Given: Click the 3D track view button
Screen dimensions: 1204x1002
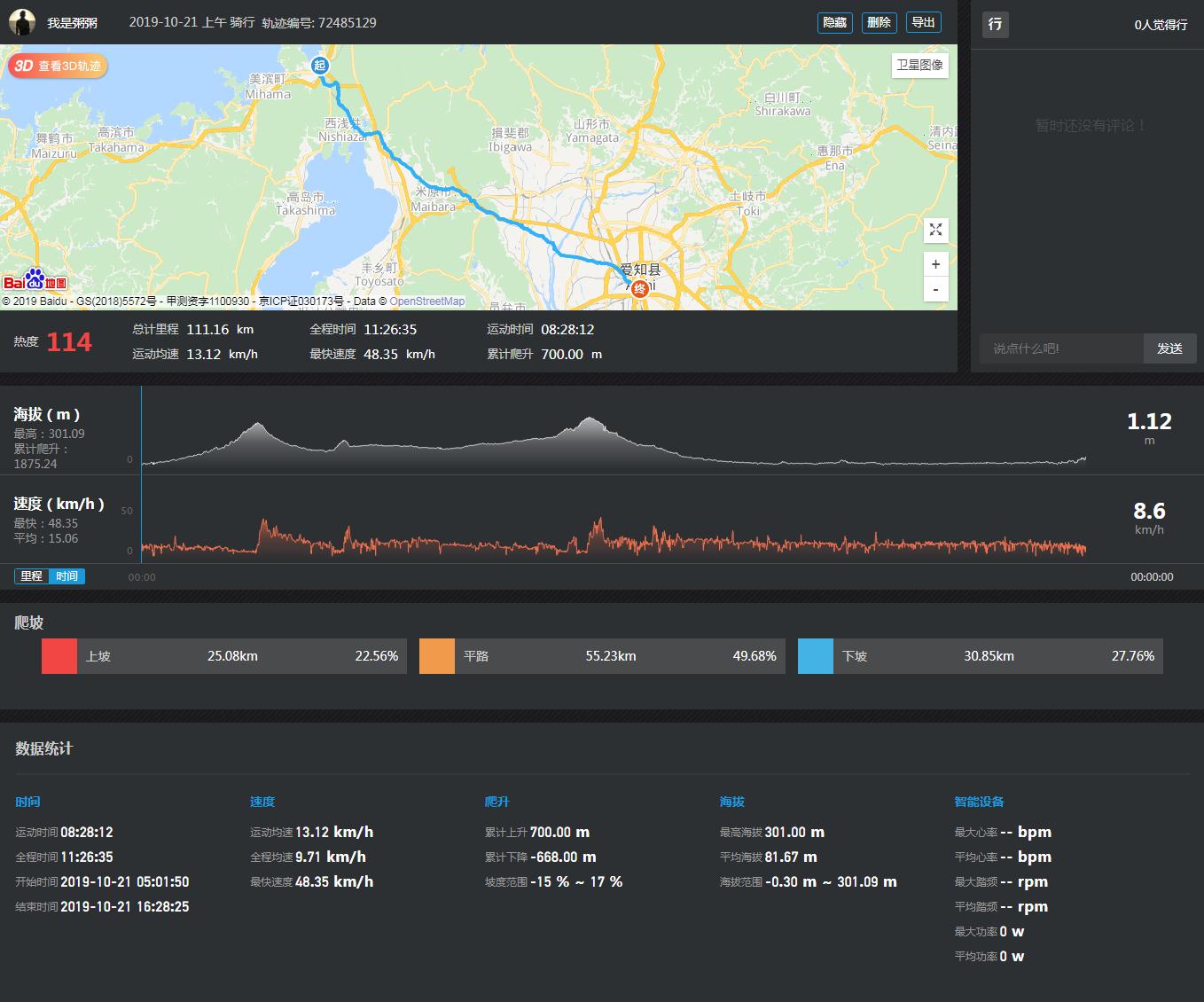Looking at the screenshot, I should click(x=59, y=66).
